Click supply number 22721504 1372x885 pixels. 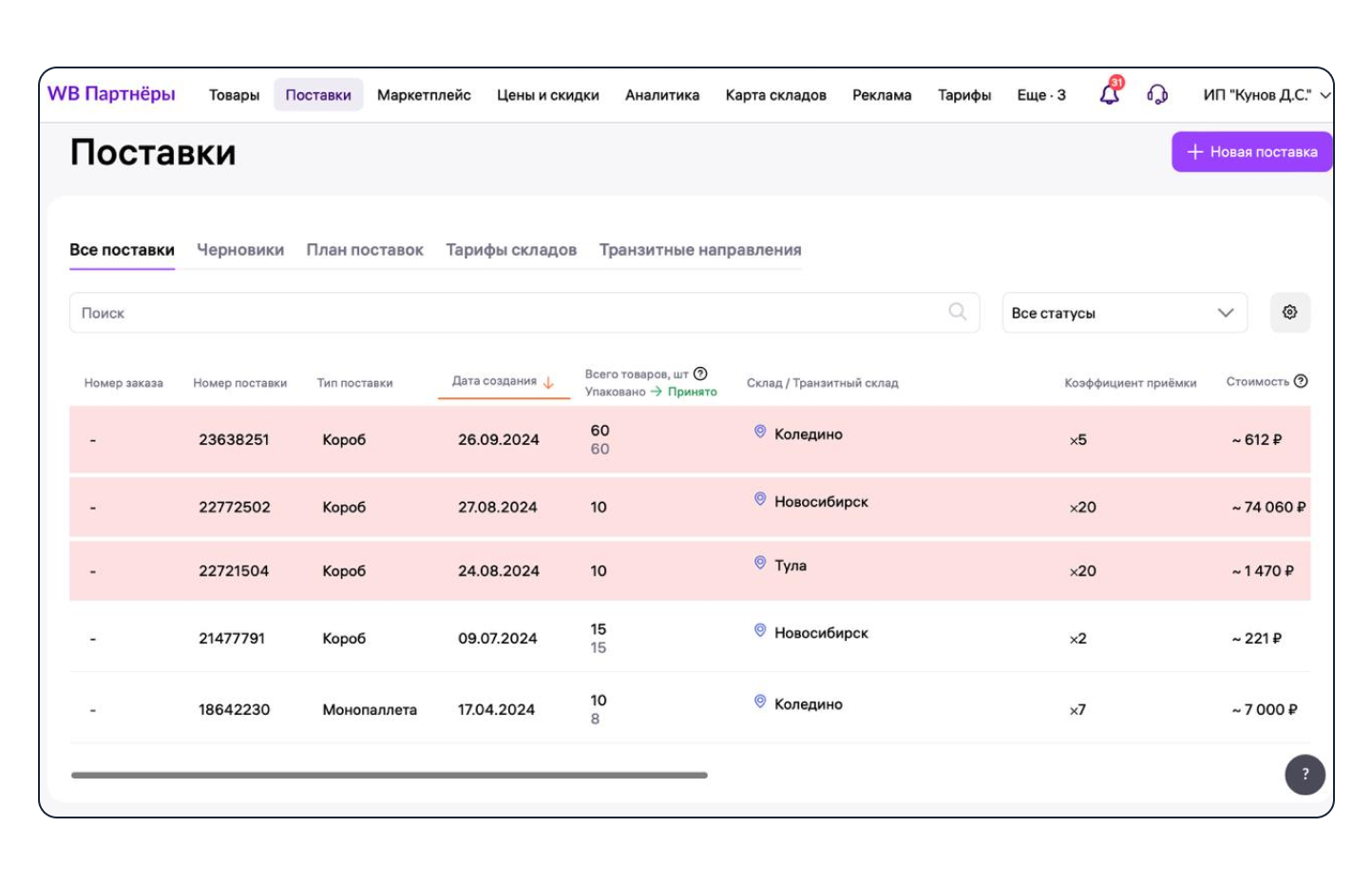tap(234, 570)
